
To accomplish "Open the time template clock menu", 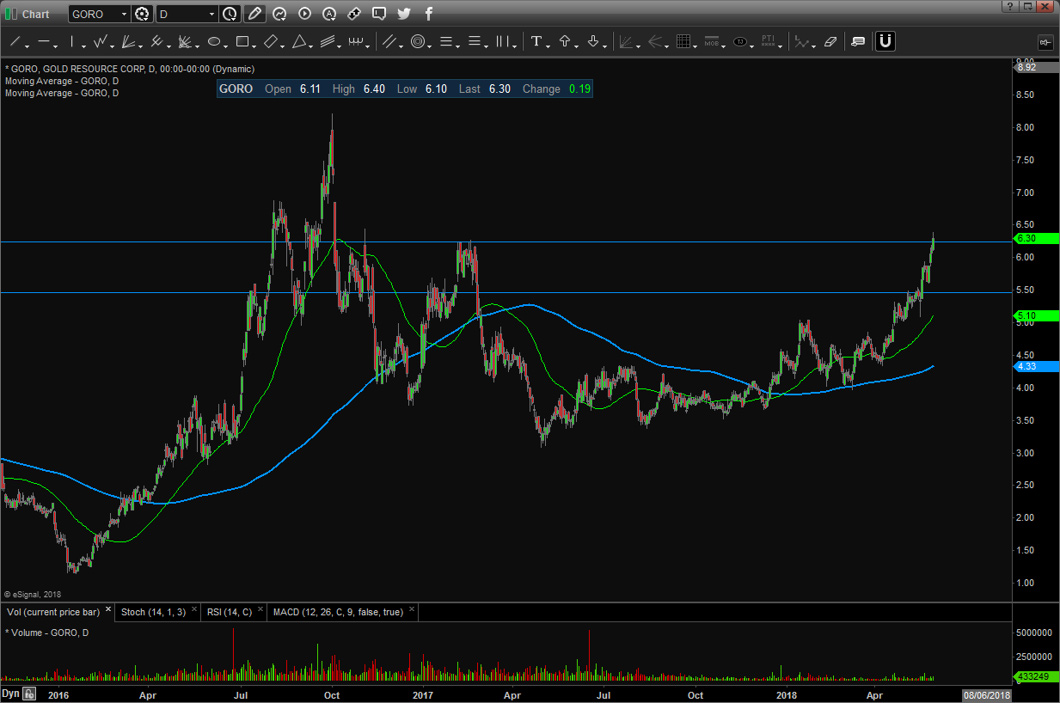I will click(230, 14).
